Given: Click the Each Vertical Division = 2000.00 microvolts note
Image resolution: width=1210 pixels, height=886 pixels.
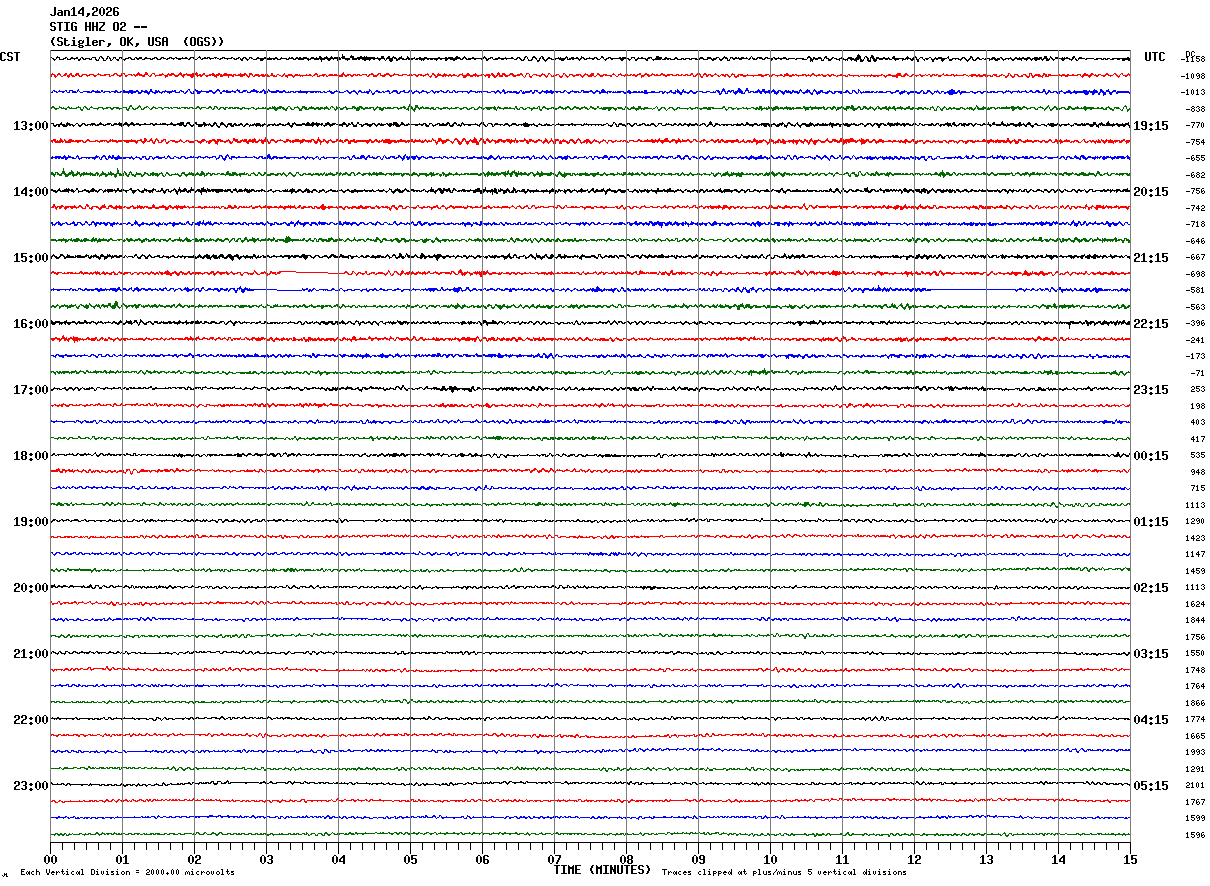Looking at the screenshot, I should [127, 872].
